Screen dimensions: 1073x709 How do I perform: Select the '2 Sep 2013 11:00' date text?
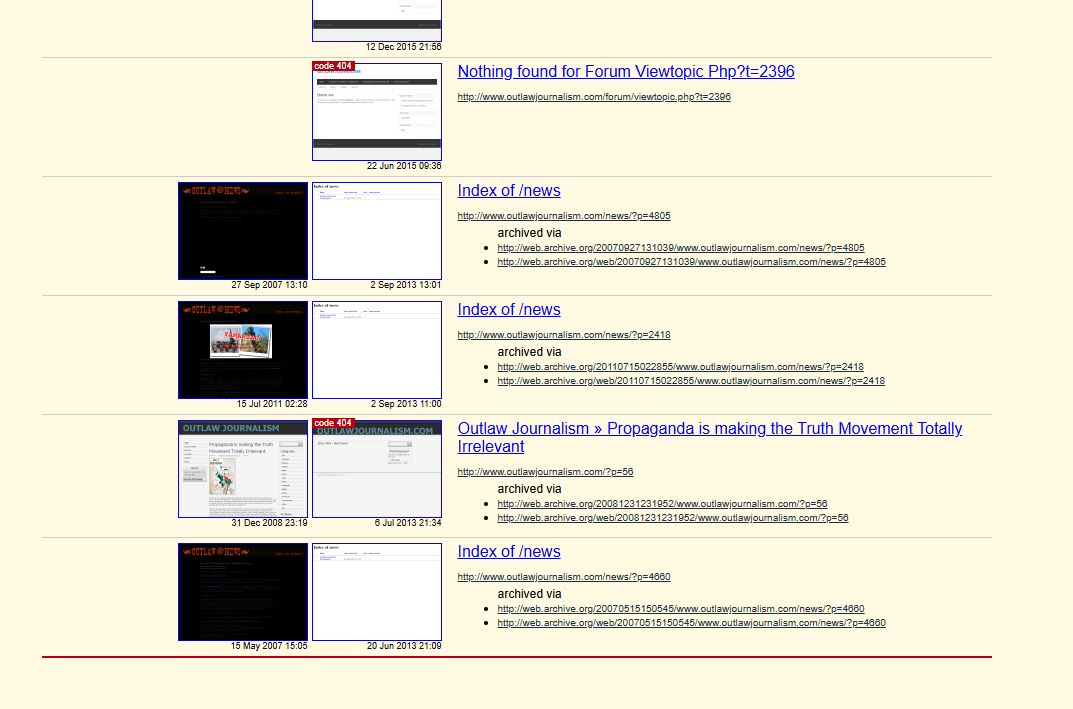(x=406, y=404)
